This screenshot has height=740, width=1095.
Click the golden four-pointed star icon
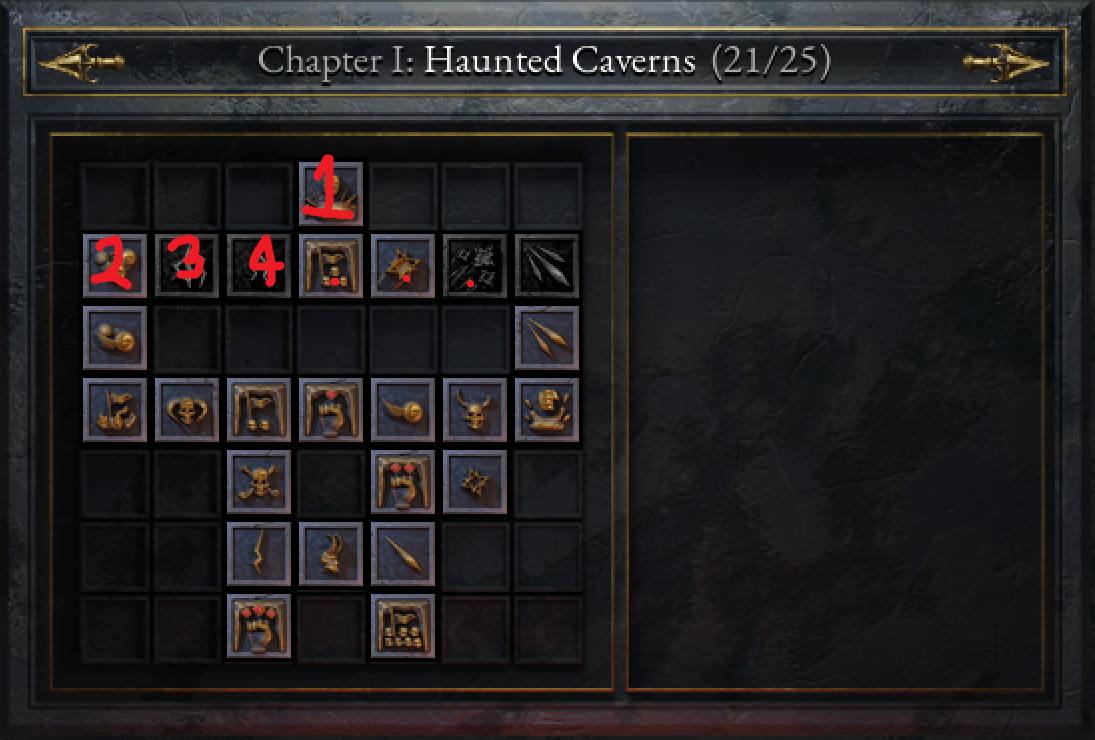point(475,482)
